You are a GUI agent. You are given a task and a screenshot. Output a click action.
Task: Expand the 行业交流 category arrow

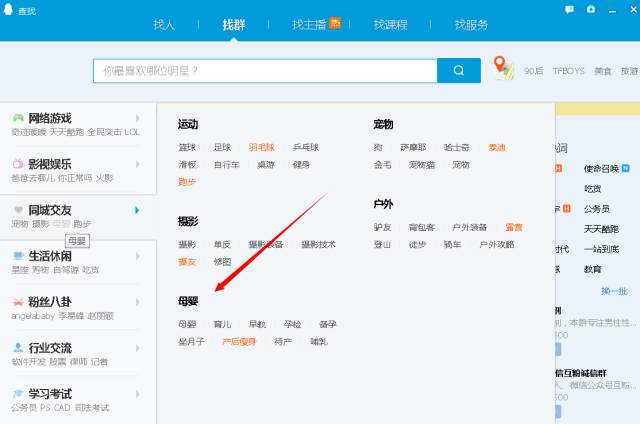coord(138,348)
